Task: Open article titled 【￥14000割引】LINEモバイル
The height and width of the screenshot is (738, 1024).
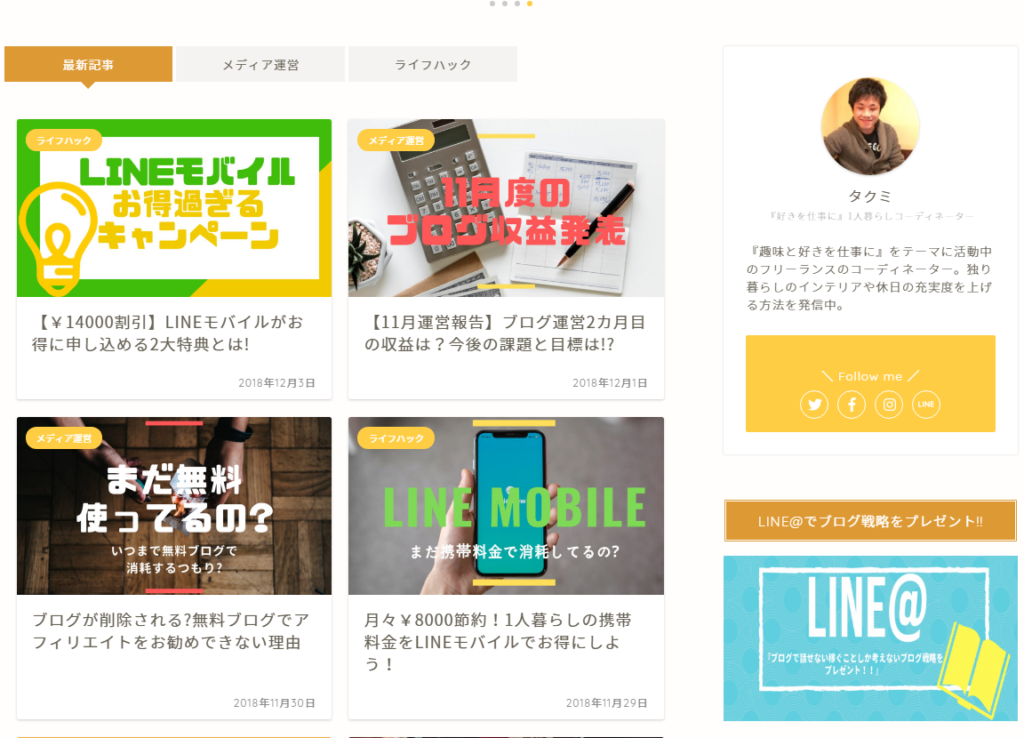Action: point(168,333)
